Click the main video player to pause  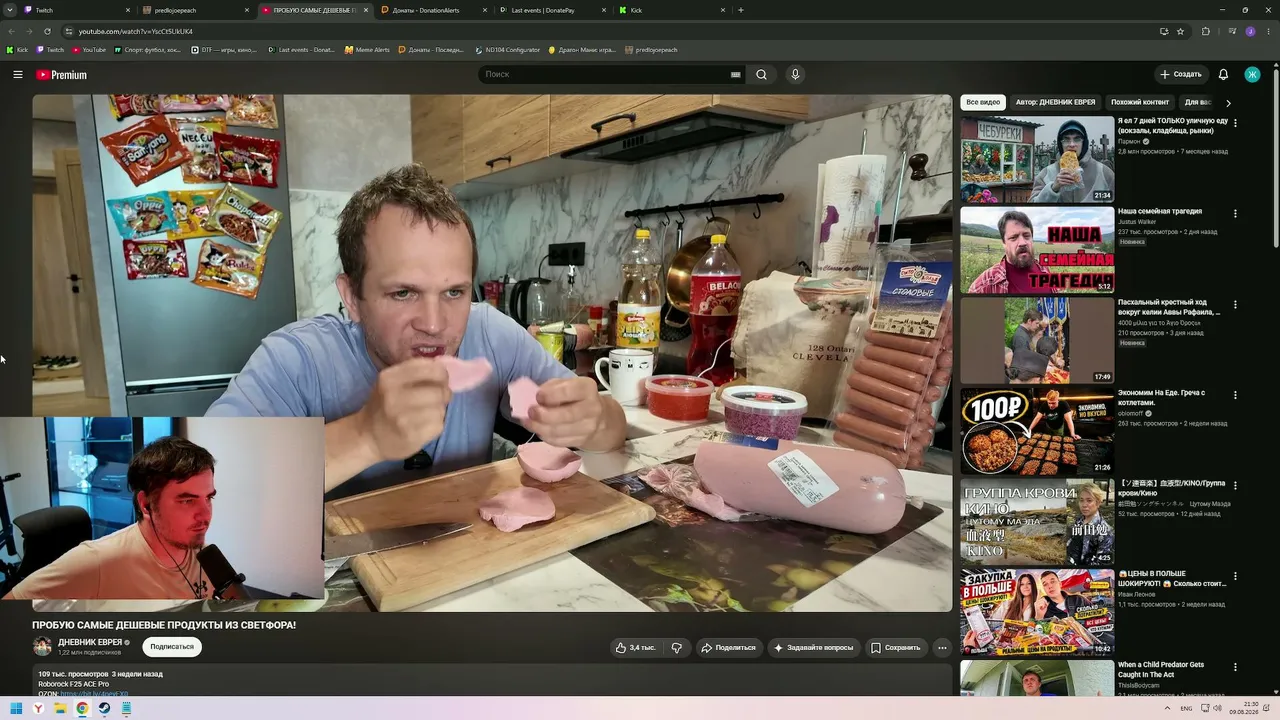492,353
